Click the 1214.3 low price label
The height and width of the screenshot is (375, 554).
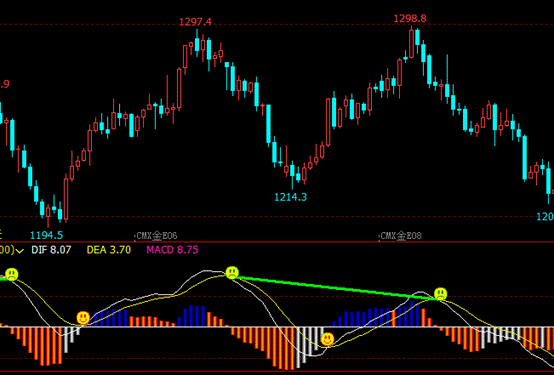[291, 197]
